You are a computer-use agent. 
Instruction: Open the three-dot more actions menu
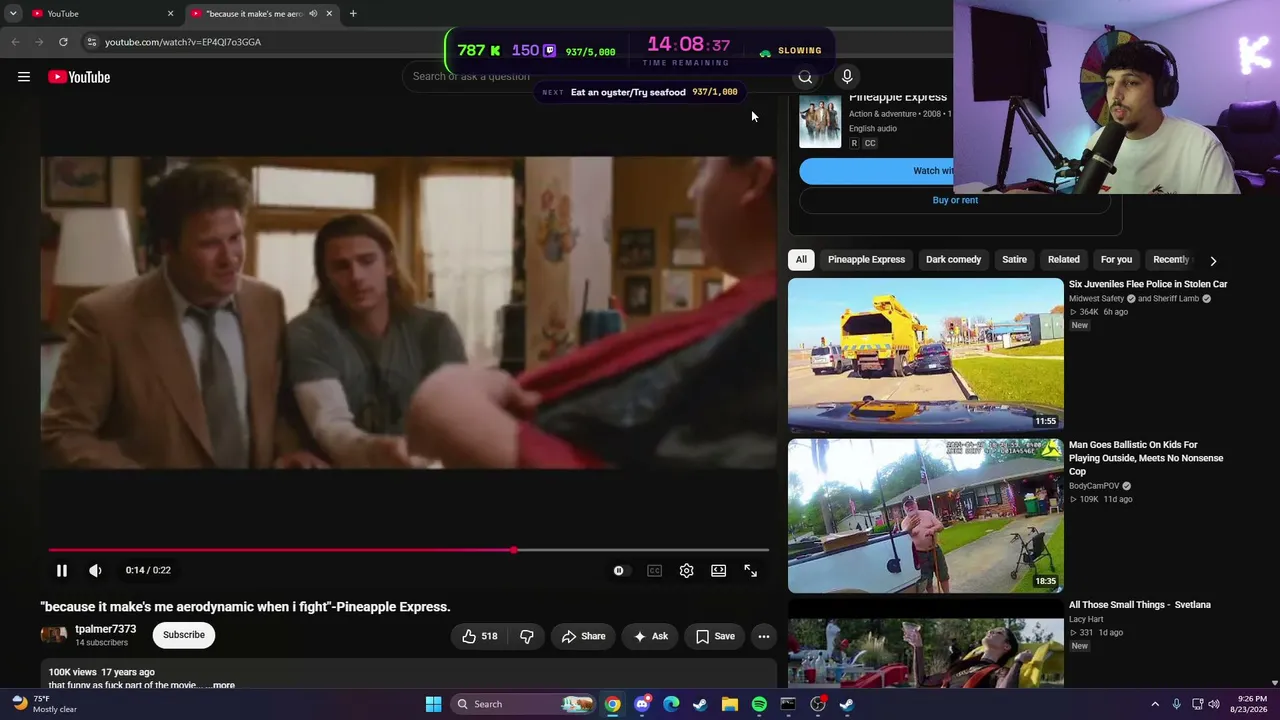click(763, 636)
